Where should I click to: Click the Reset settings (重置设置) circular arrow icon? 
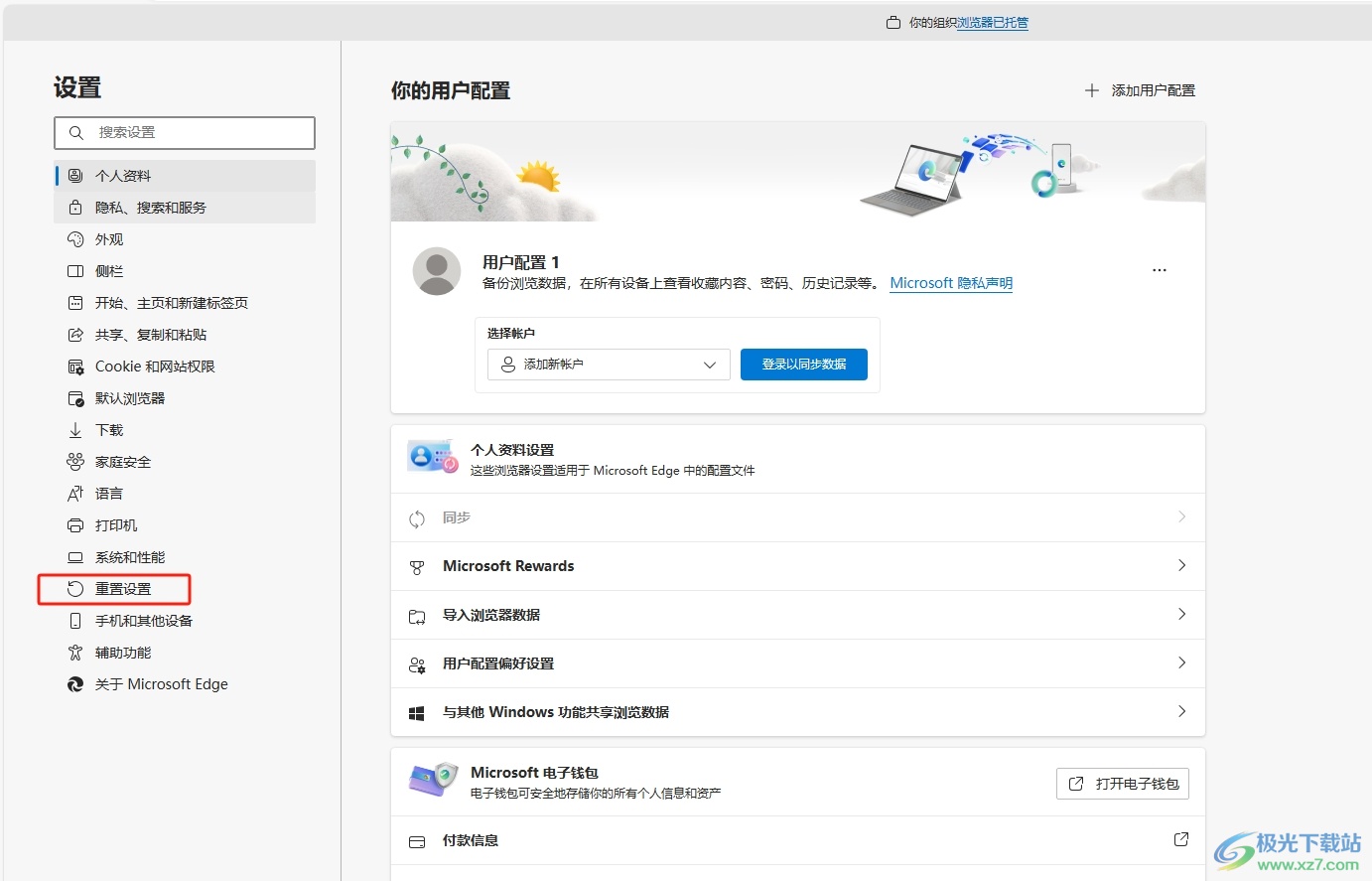(75, 589)
